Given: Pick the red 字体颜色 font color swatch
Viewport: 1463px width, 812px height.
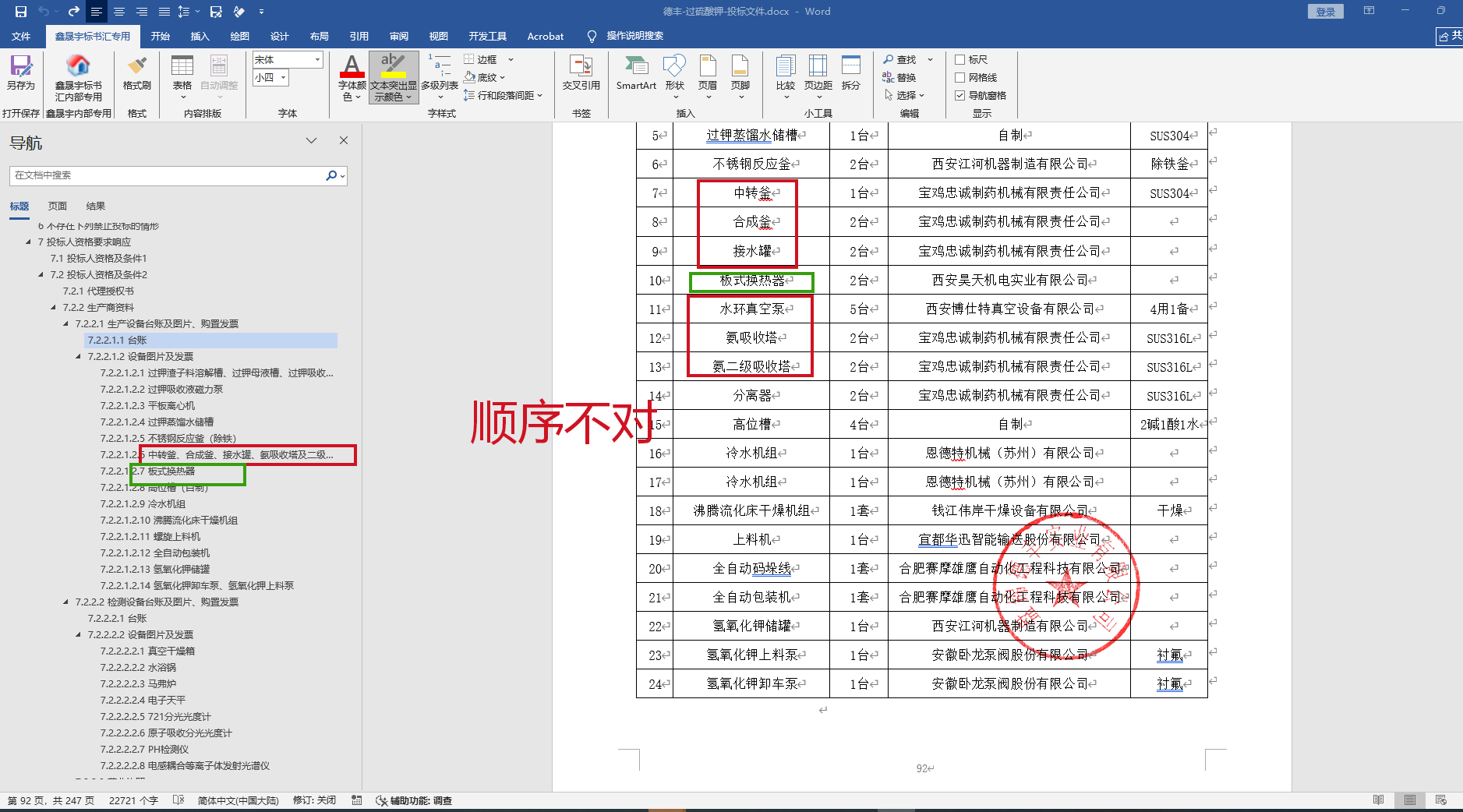Looking at the screenshot, I should coord(352,74).
